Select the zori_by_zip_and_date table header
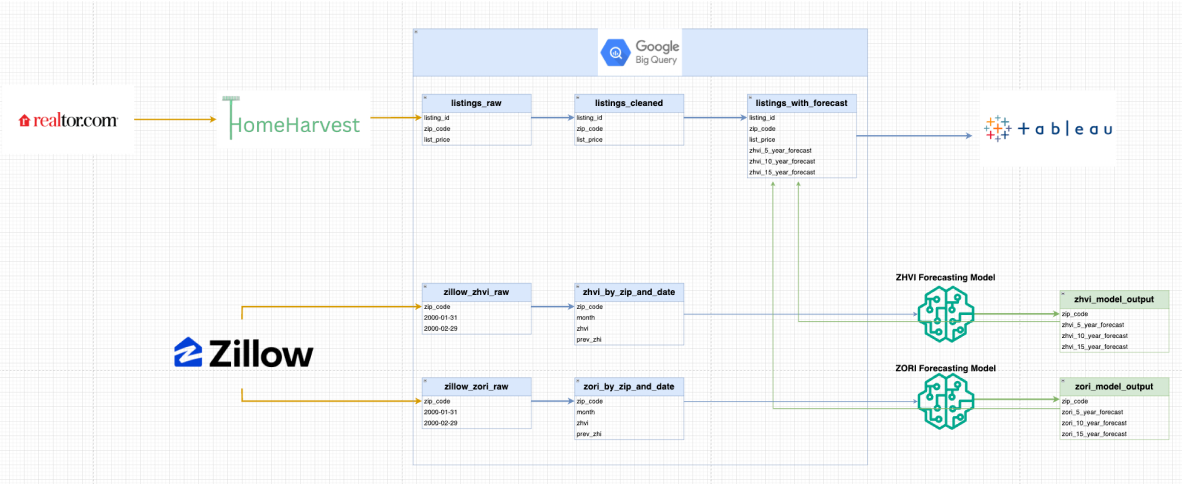This screenshot has height=484, width=1182. 629,387
